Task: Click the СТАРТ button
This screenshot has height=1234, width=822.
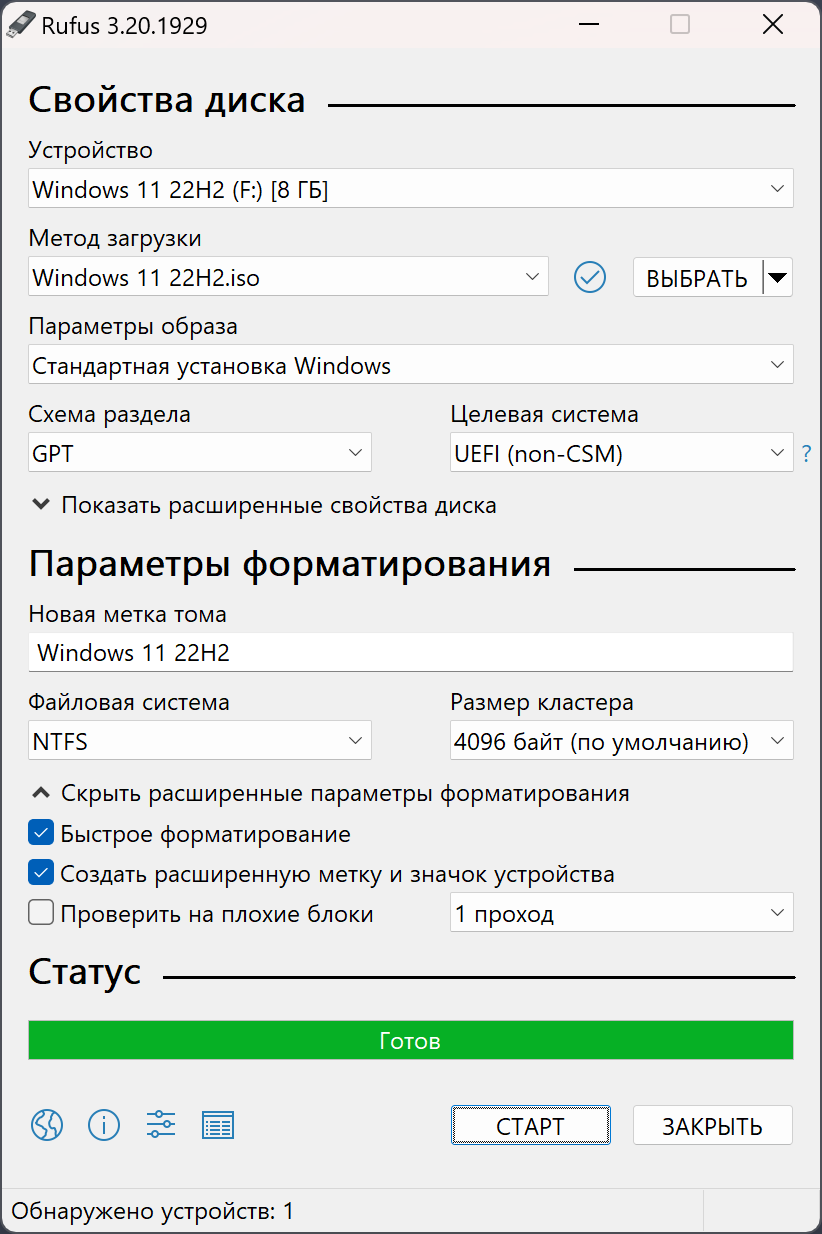Action: (x=530, y=1125)
